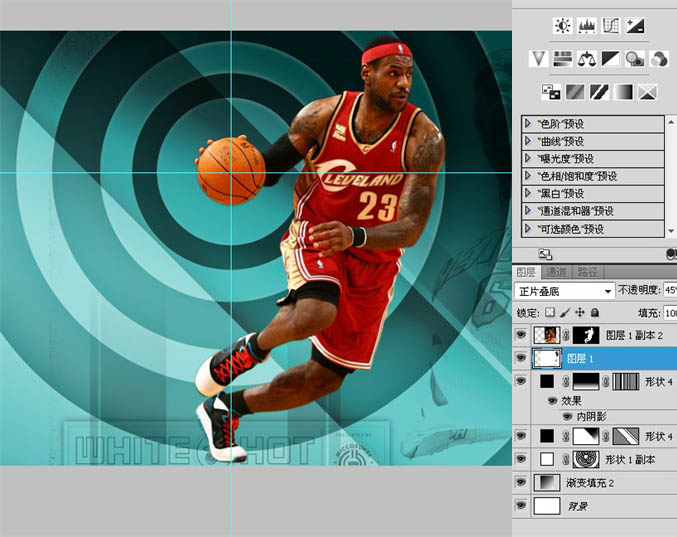The image size is (677, 537).
Task: Click the diagonal vector mask of lower 形状 4
Action: [x=626, y=436]
